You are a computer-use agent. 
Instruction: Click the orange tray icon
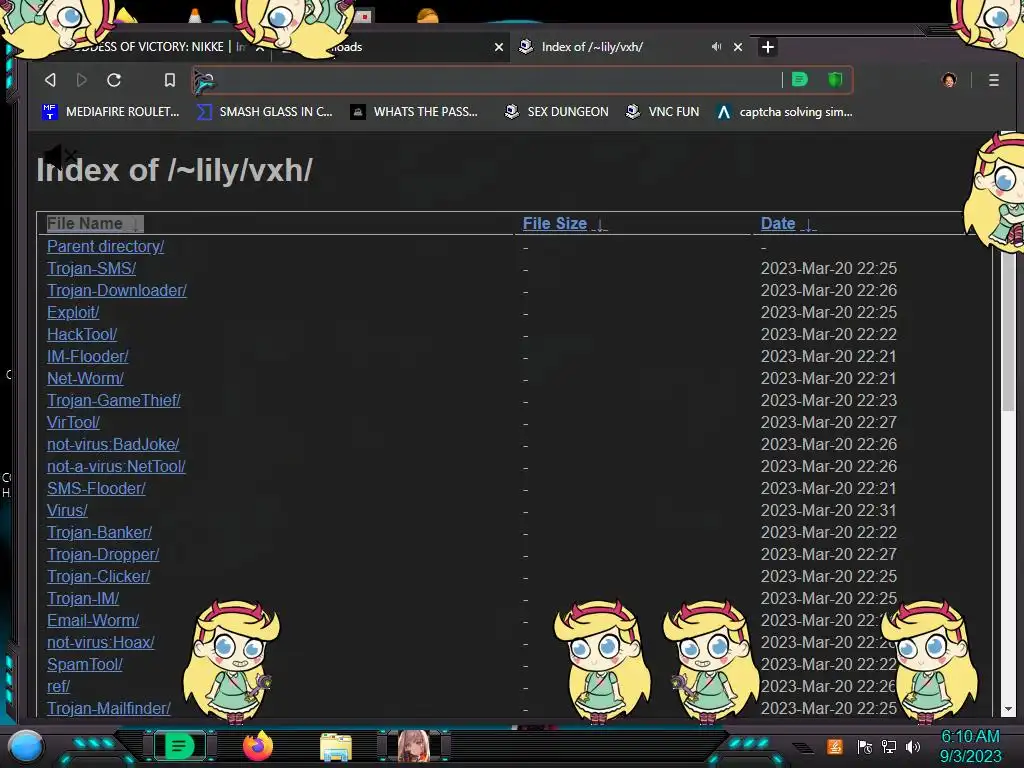click(835, 746)
